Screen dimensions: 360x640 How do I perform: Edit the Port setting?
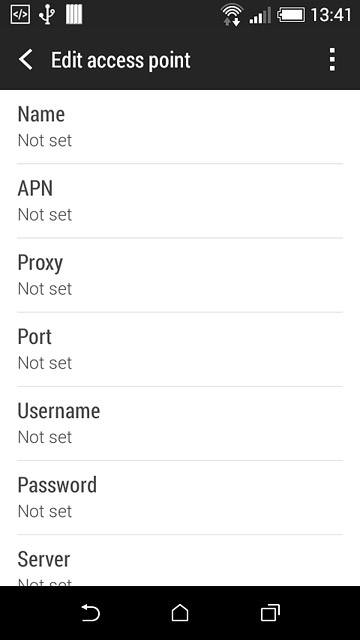point(180,349)
